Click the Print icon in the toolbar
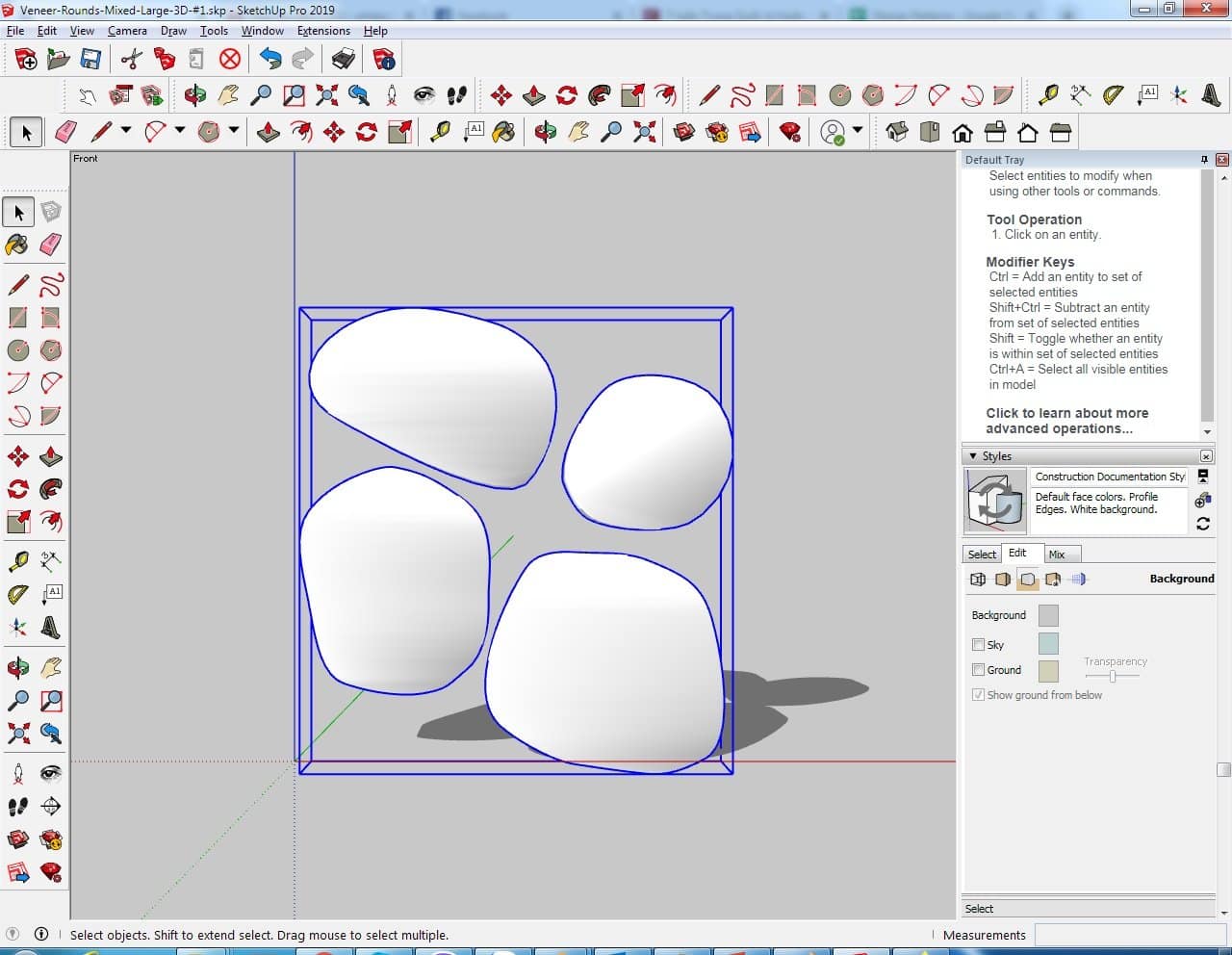The width and height of the screenshot is (1232, 955). (x=344, y=60)
